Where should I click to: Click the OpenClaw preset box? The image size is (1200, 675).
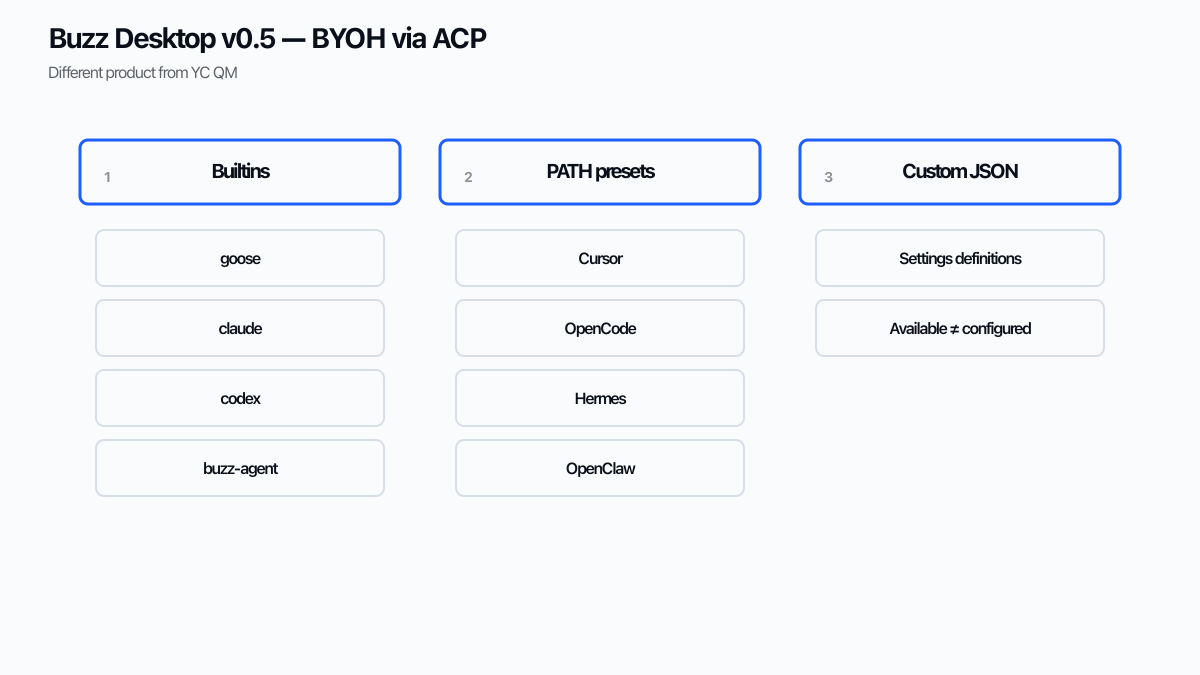click(600, 468)
